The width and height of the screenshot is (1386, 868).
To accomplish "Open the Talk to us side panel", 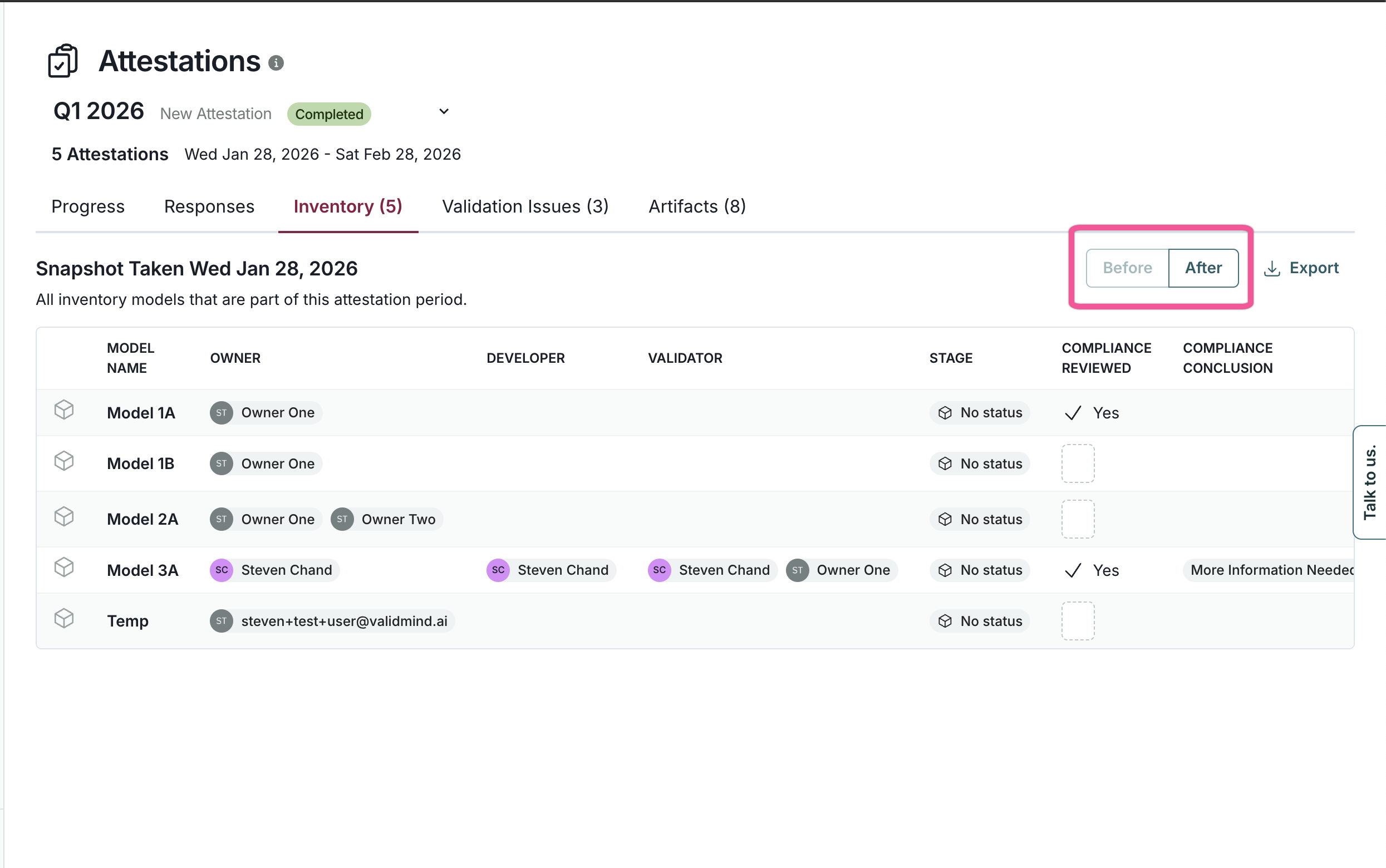I will pyautogui.click(x=1370, y=482).
